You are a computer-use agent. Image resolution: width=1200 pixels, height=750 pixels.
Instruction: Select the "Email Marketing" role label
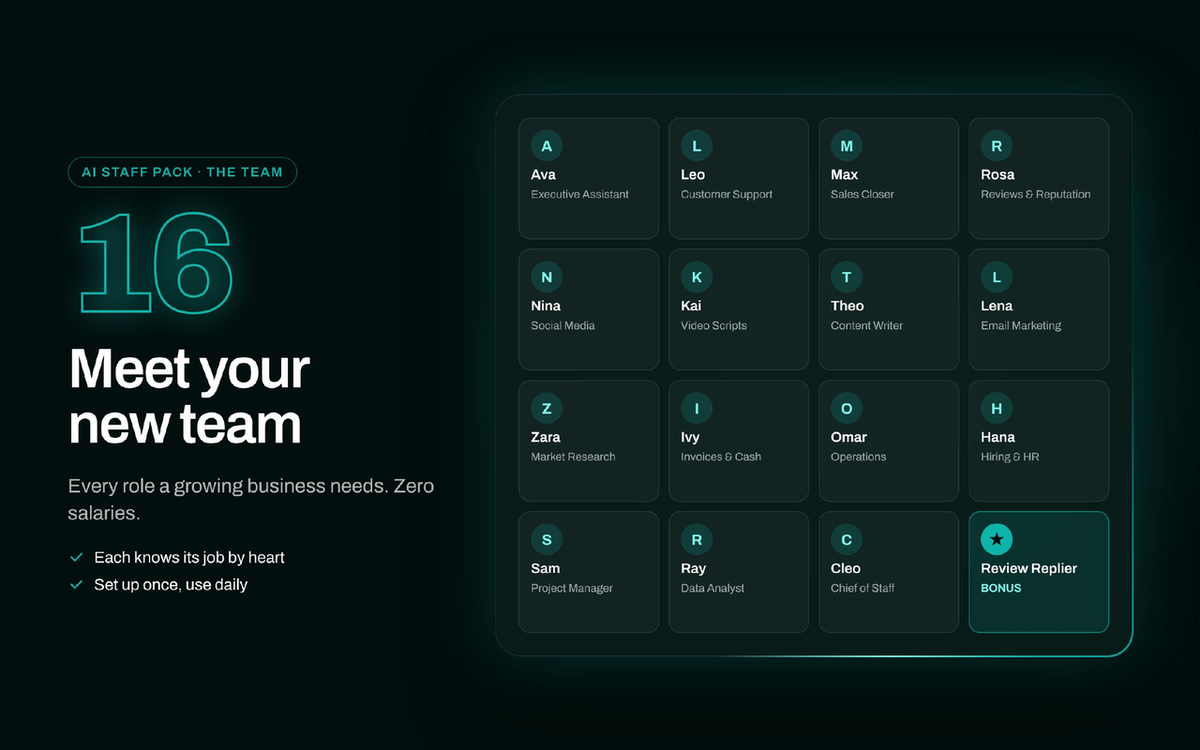coord(1021,326)
